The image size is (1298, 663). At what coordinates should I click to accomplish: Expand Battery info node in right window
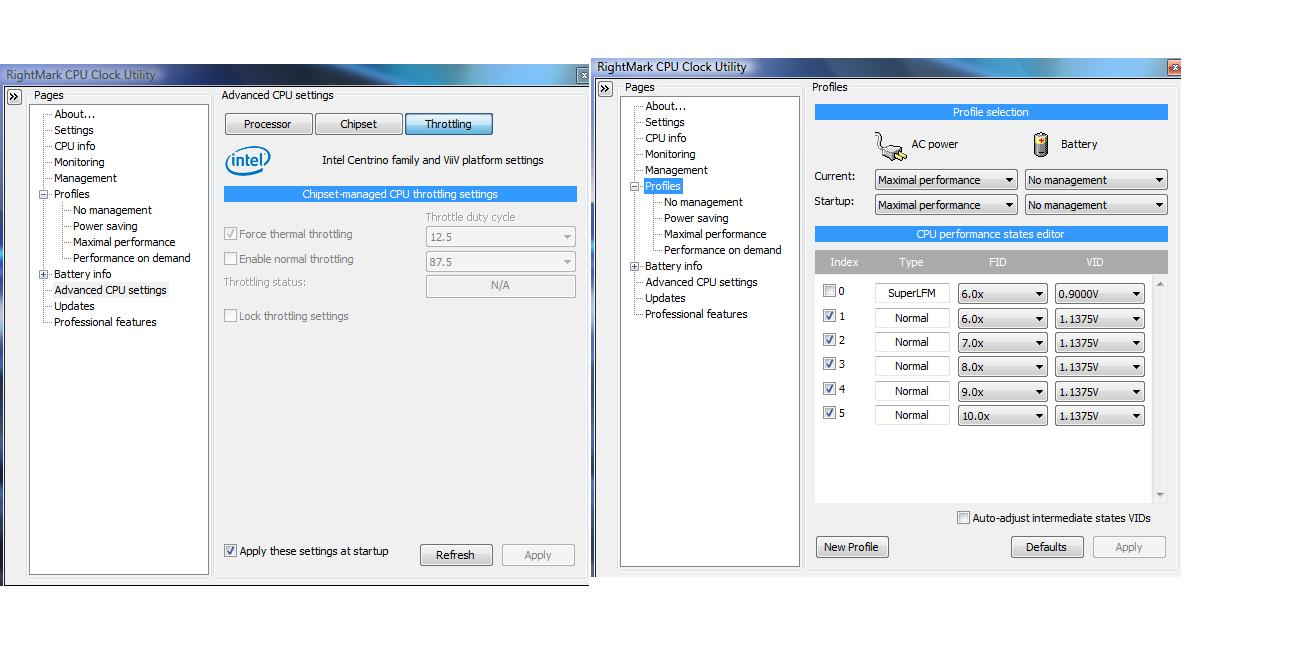(635, 266)
